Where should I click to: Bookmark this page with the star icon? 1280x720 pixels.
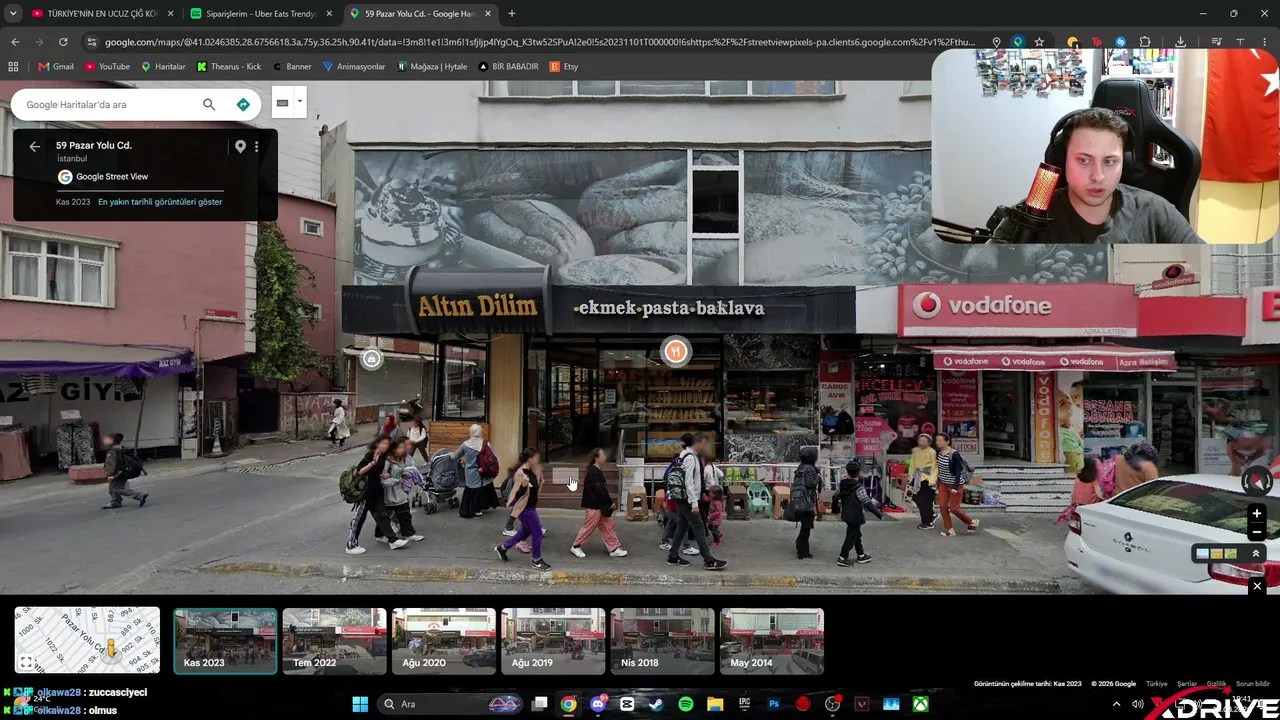pyautogui.click(x=1040, y=42)
